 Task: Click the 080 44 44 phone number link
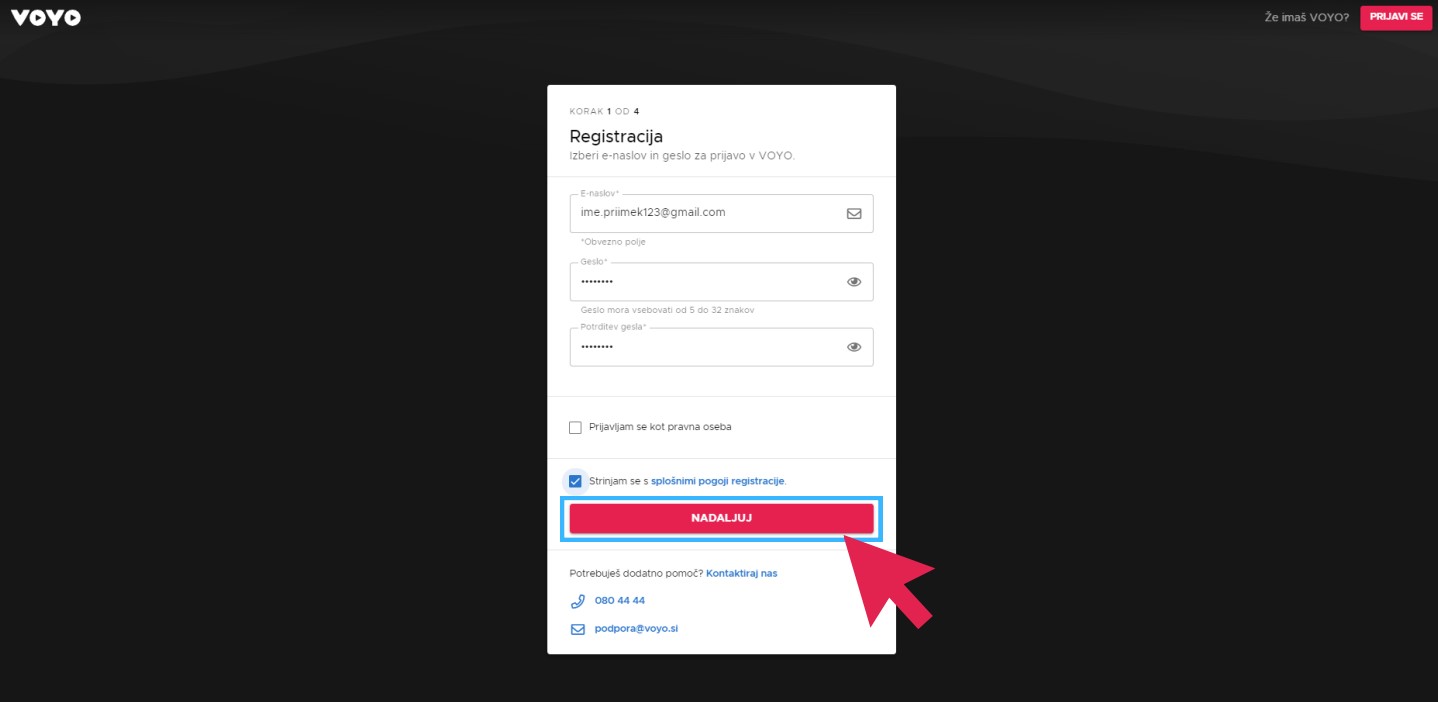point(619,601)
